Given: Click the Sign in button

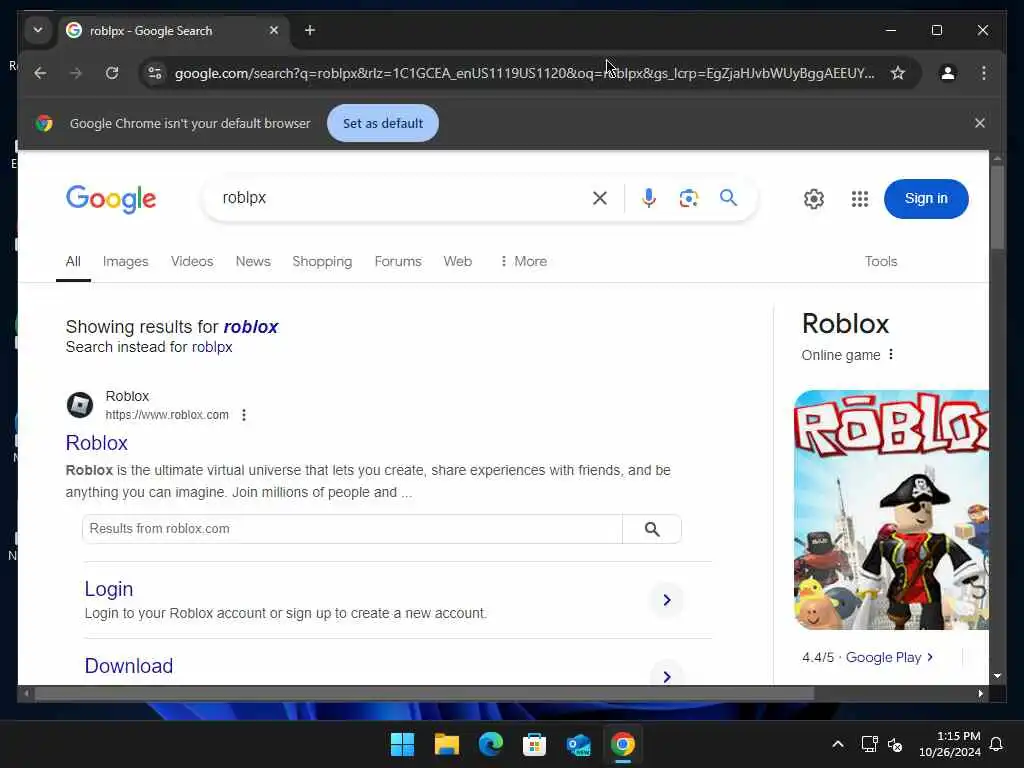Looking at the screenshot, I should click(926, 199).
